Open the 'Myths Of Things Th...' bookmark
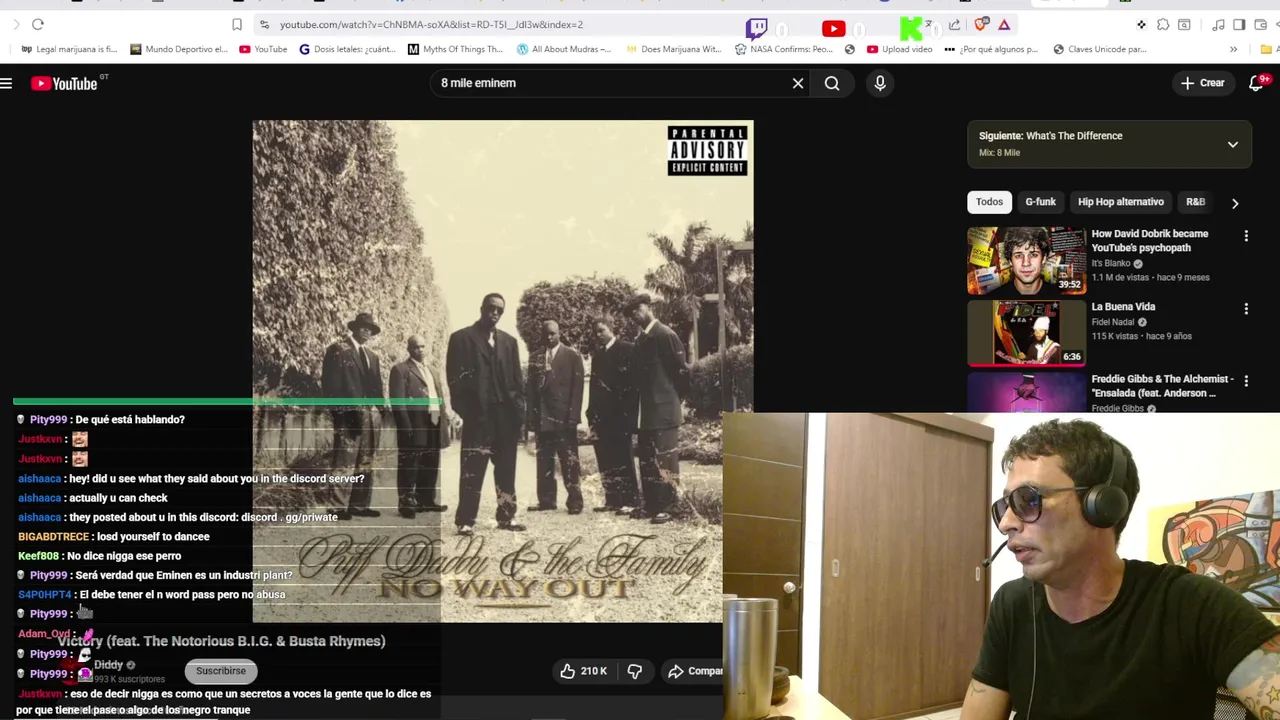 tap(455, 49)
